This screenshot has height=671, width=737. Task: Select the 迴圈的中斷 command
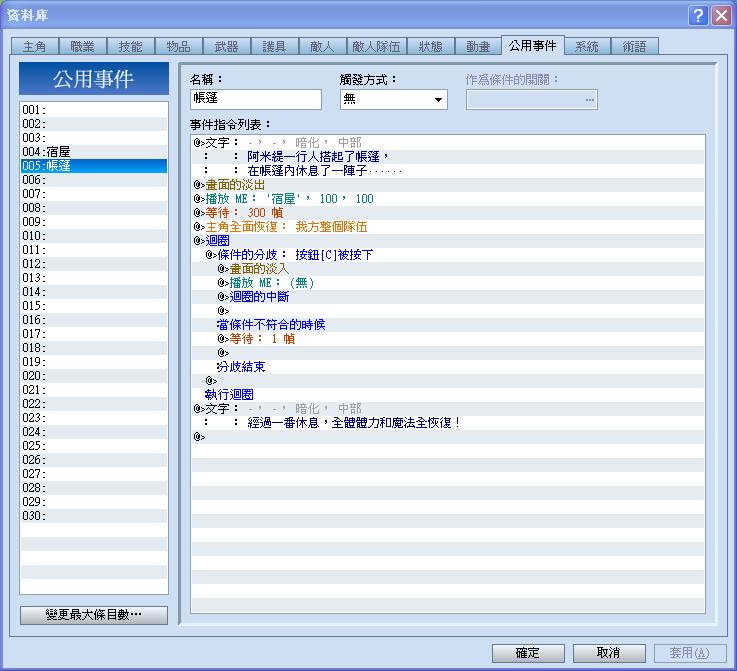tap(448, 297)
